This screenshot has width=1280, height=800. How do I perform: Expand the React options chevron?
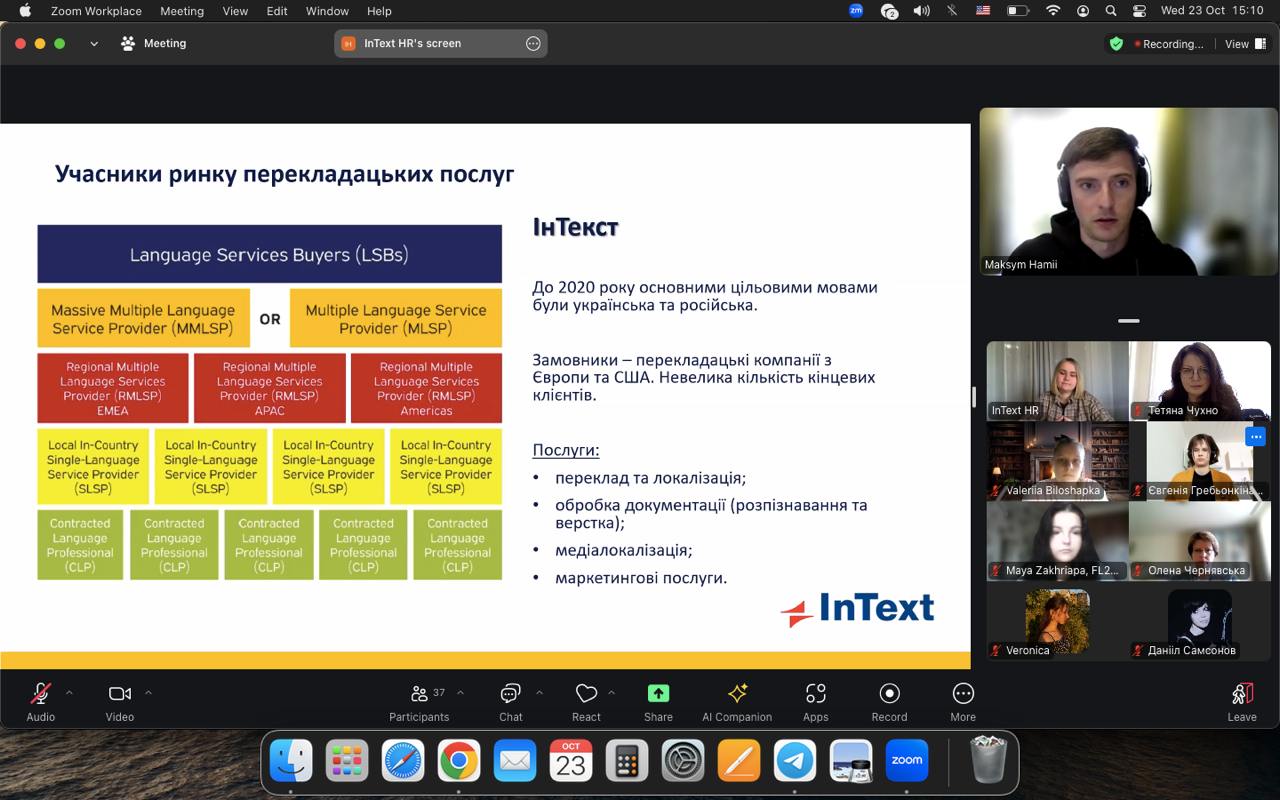(611, 693)
